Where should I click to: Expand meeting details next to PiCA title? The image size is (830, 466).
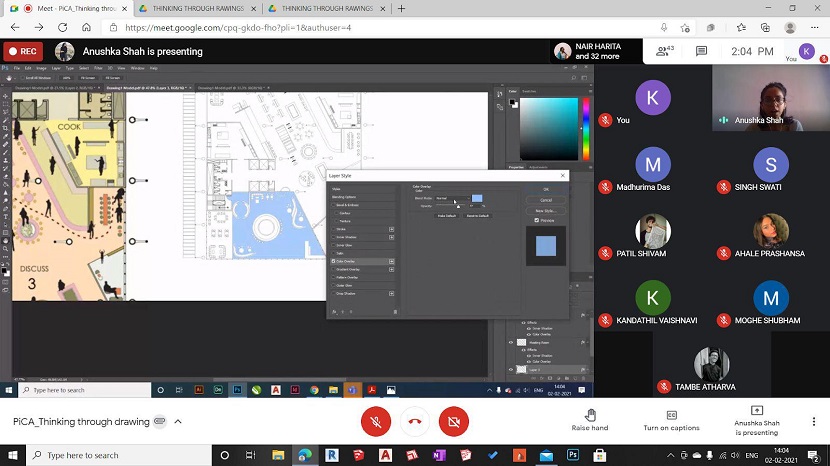(x=178, y=422)
